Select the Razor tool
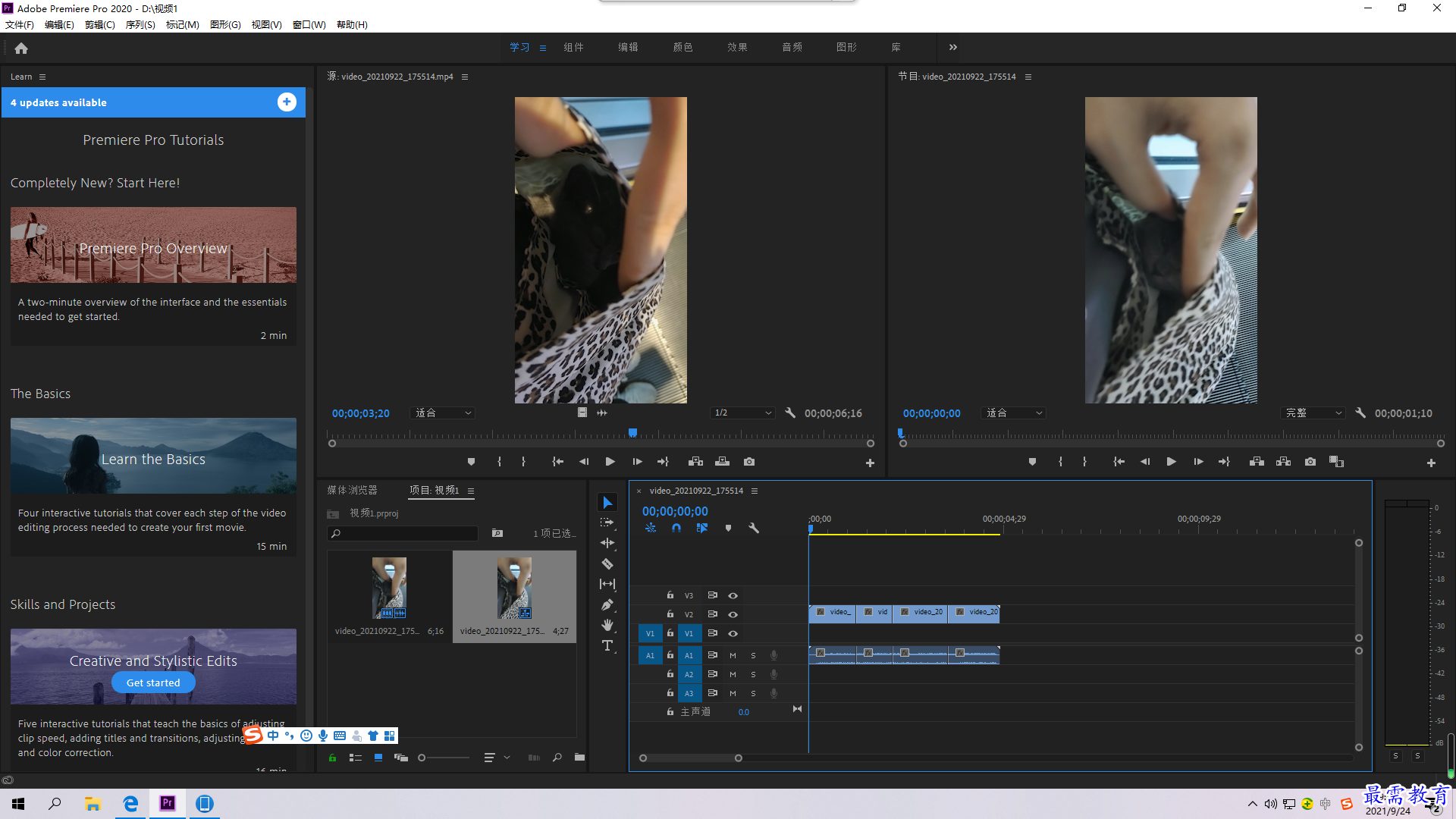Viewport: 1456px width, 819px height. click(x=607, y=563)
